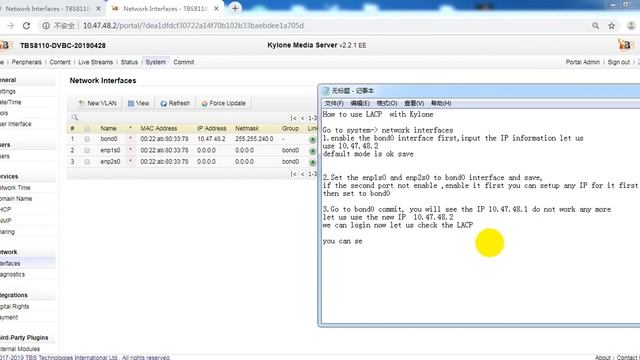Open Diagnostics in the sidebar

pyautogui.click(x=12, y=275)
